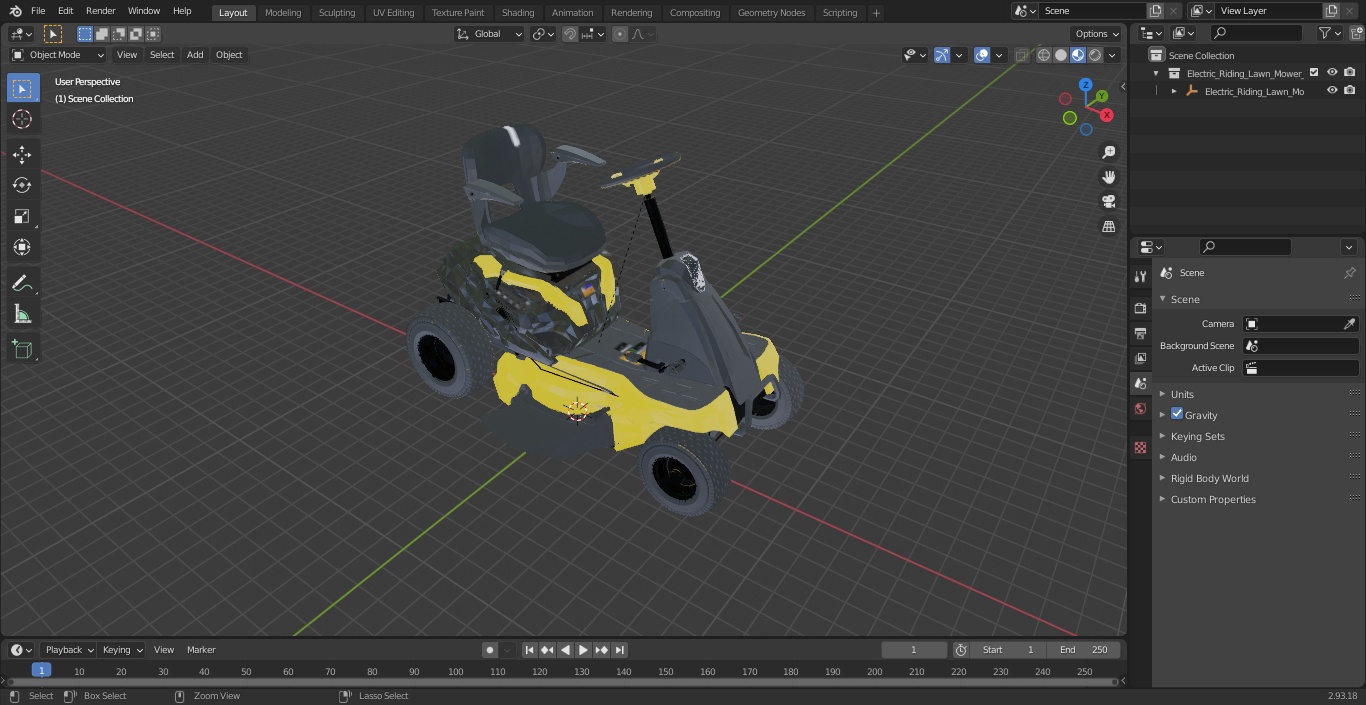Jump to the timeline start frame
Image resolution: width=1366 pixels, height=705 pixels.
click(530, 650)
